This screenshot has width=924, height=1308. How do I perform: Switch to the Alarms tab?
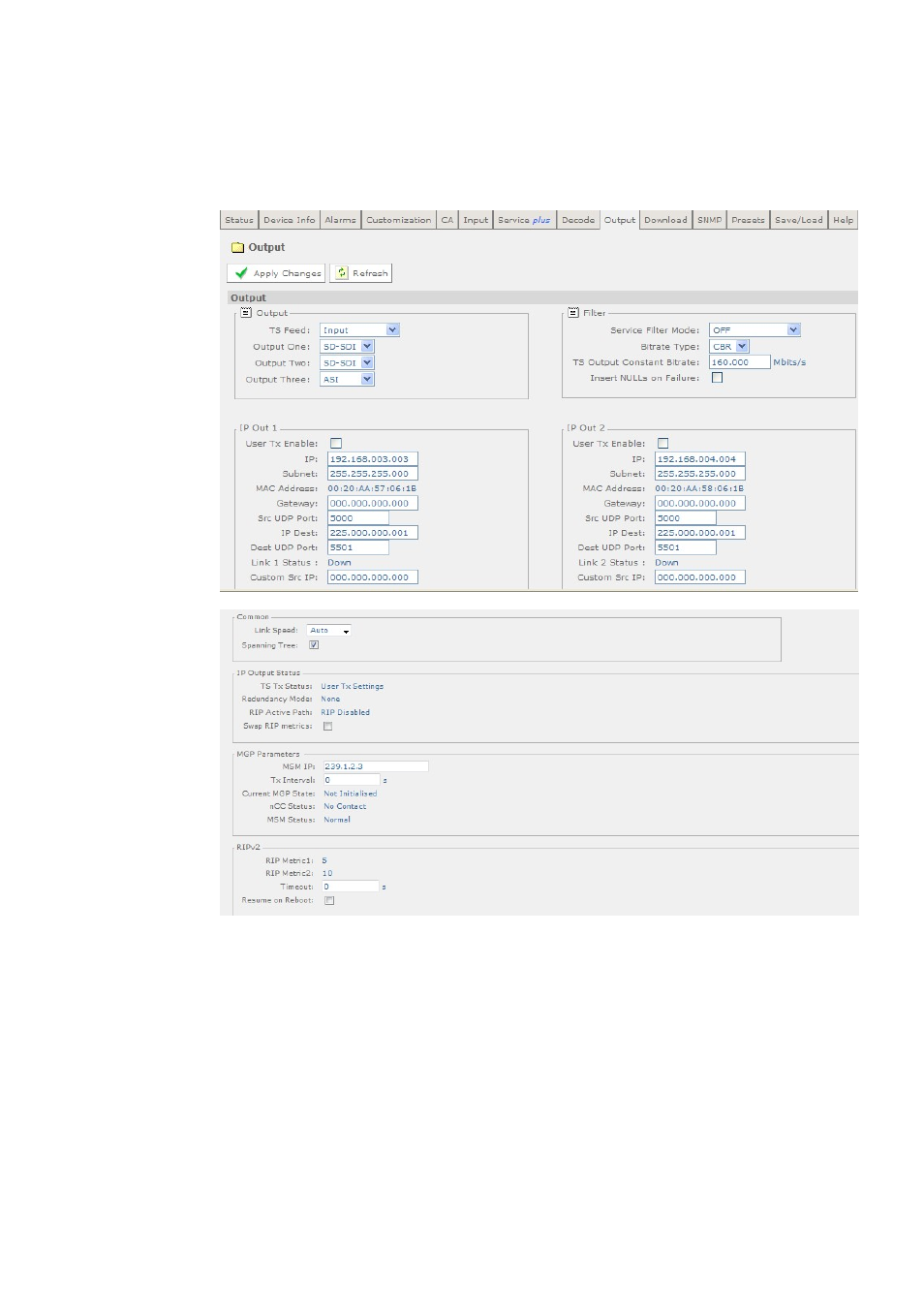(340, 220)
